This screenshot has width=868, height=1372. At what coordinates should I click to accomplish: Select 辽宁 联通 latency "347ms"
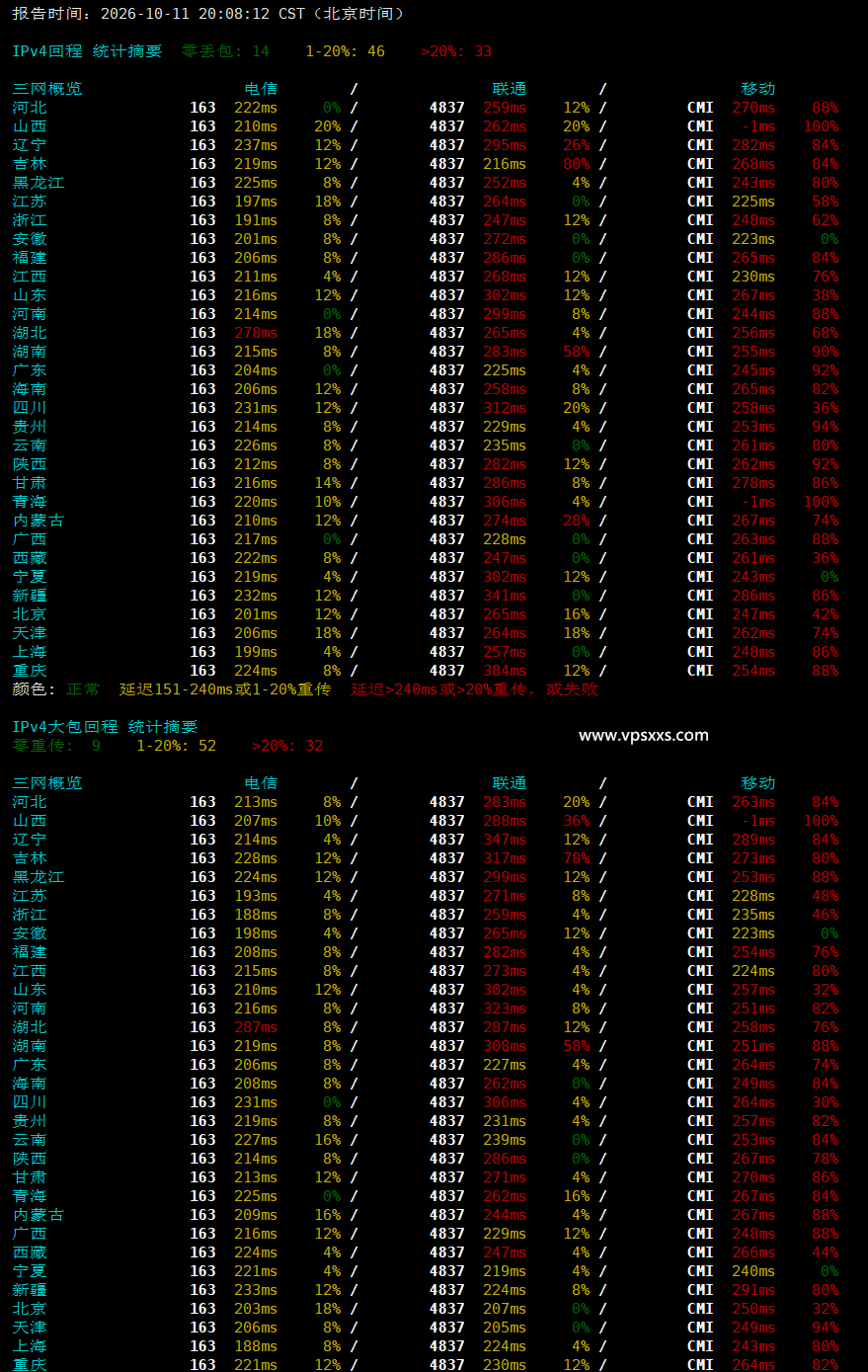click(x=505, y=840)
